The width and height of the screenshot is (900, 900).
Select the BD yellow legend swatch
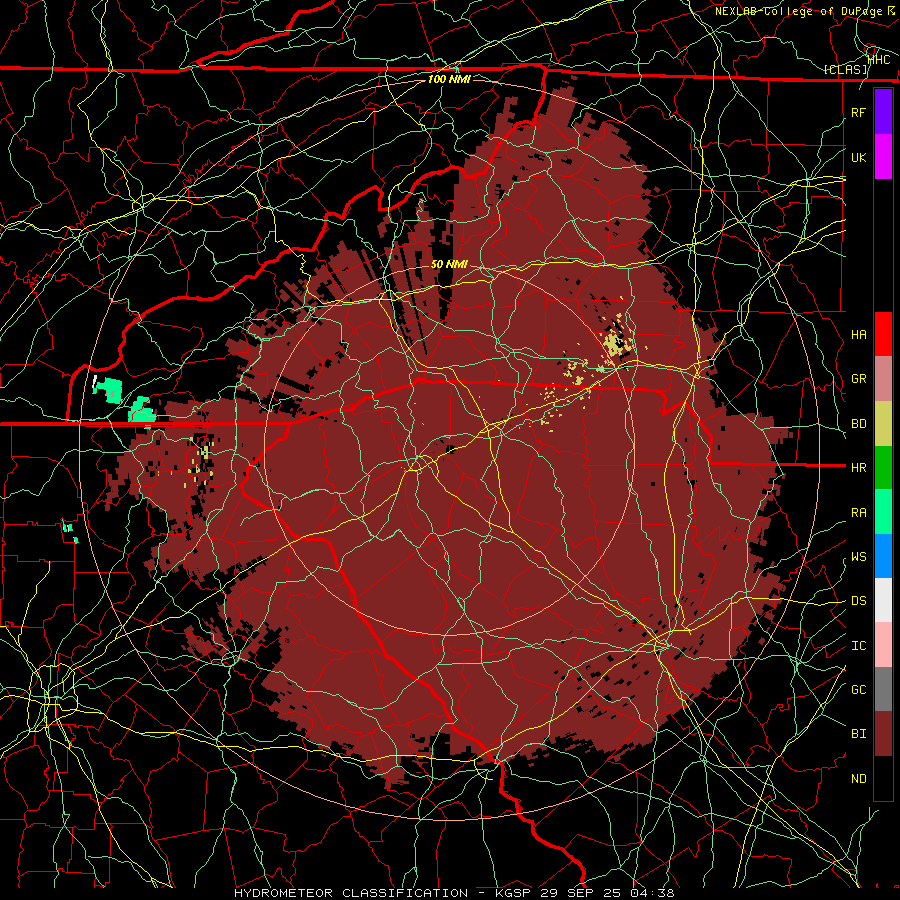[883, 423]
